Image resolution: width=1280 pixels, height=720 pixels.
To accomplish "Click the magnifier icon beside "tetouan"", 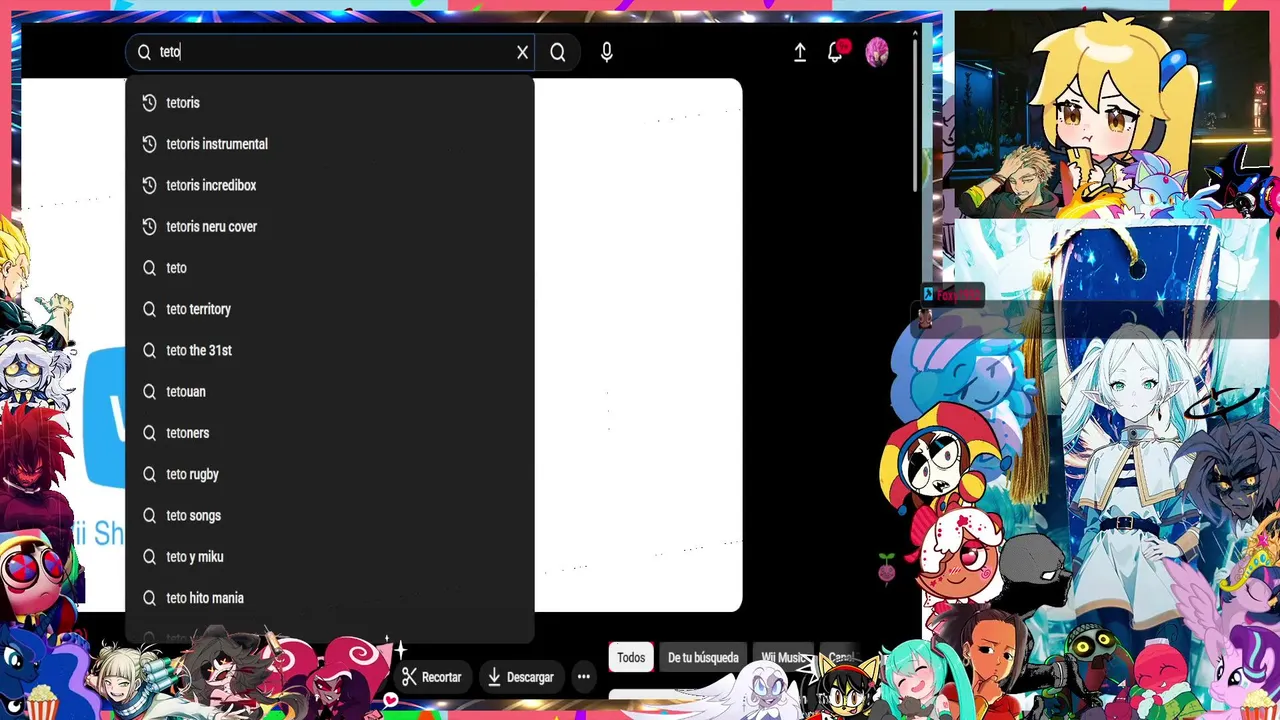I will click(149, 392).
